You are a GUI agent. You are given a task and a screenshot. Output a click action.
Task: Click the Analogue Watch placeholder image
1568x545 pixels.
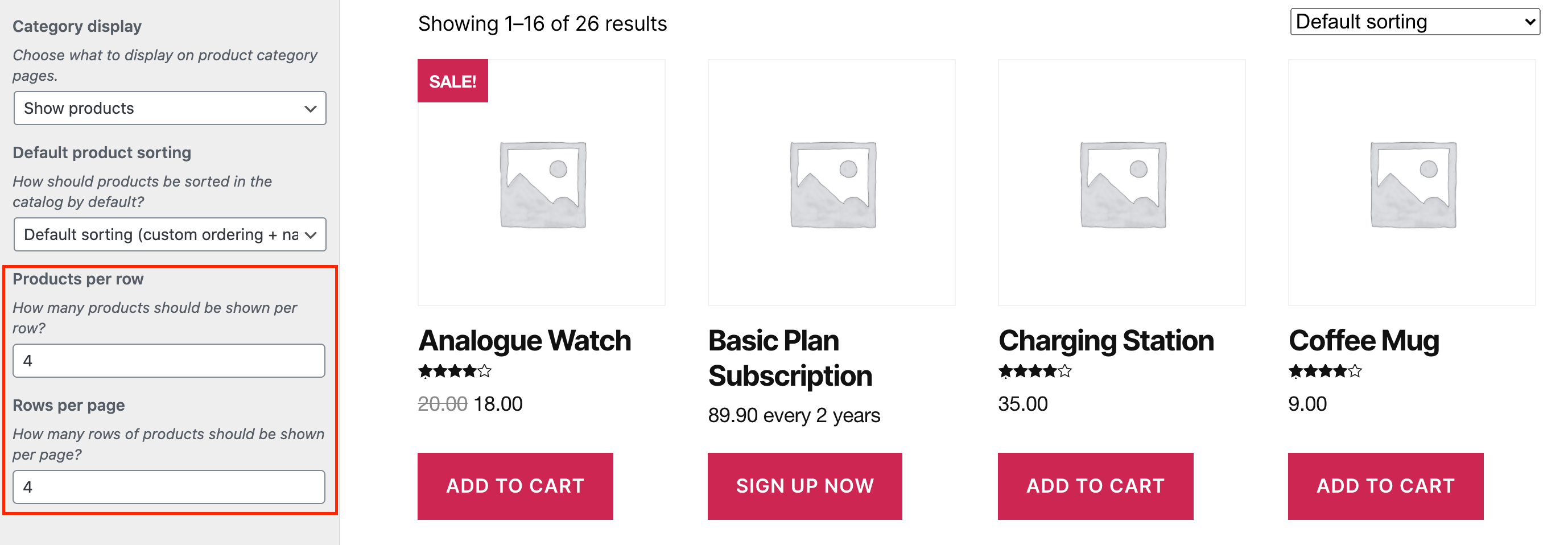(x=541, y=183)
